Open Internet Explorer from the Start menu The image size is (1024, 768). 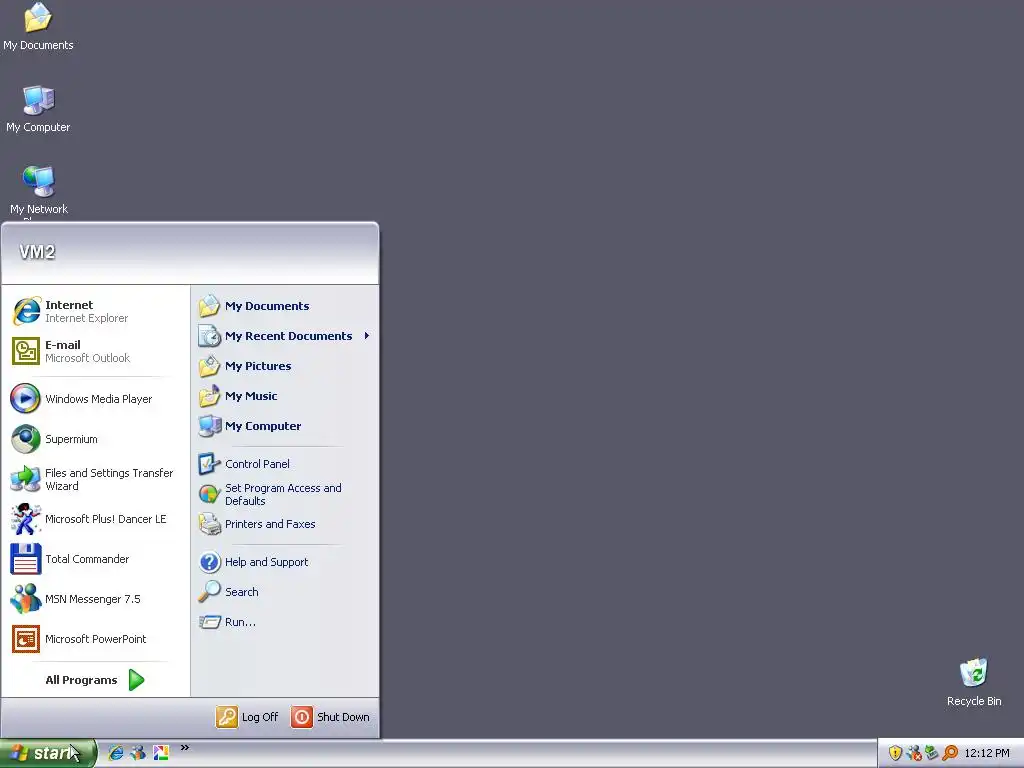pos(95,311)
